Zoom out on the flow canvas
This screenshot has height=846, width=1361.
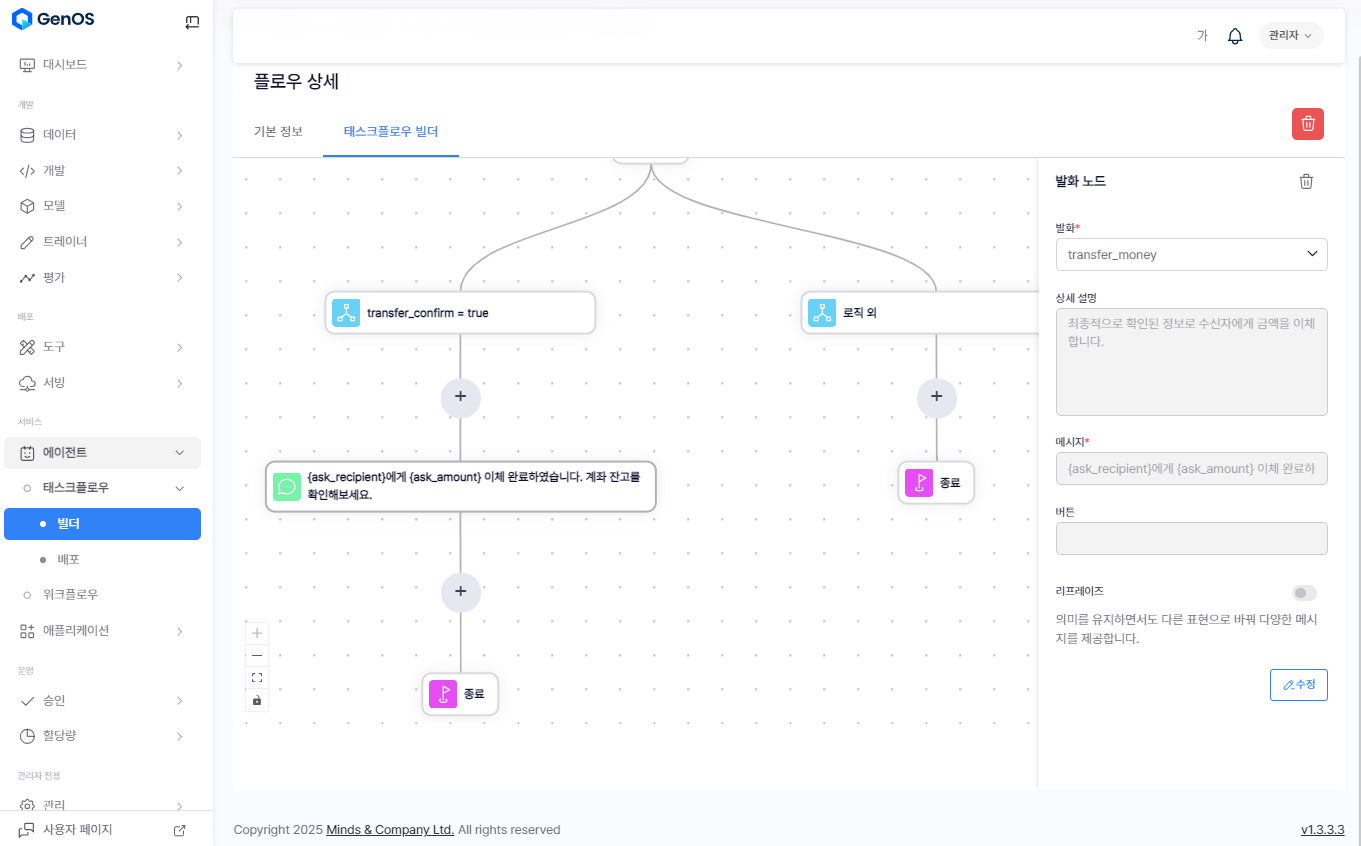(x=257, y=655)
